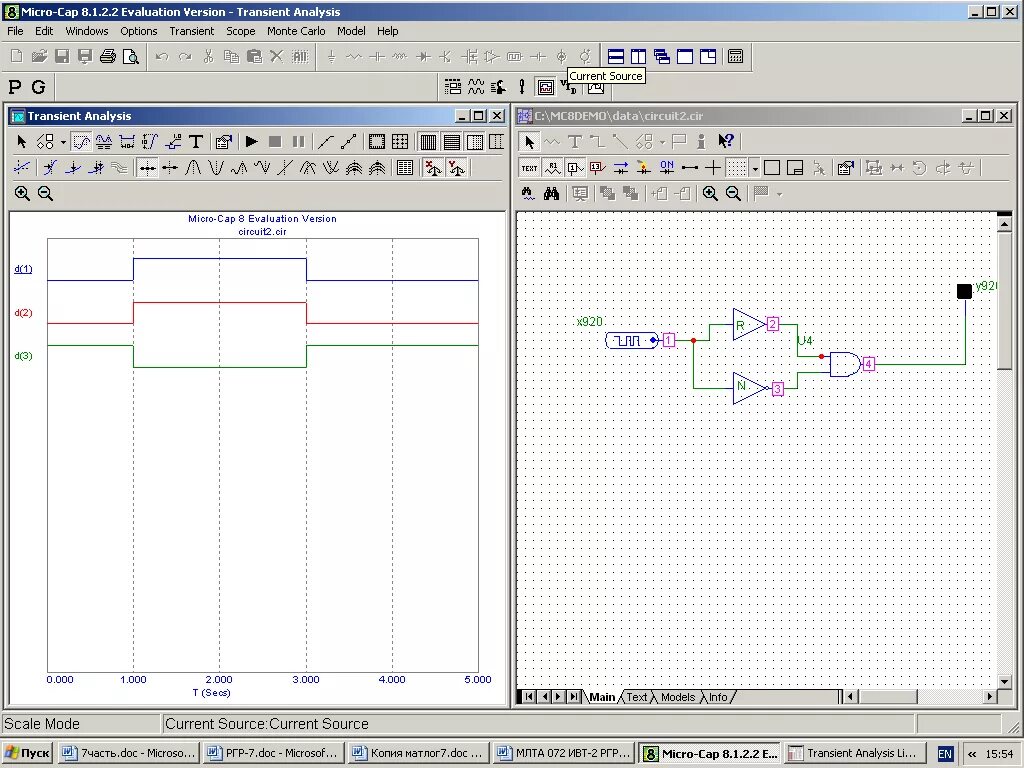Toggle horizontal grid lines in plot
The image size is (1024, 768).
point(451,142)
